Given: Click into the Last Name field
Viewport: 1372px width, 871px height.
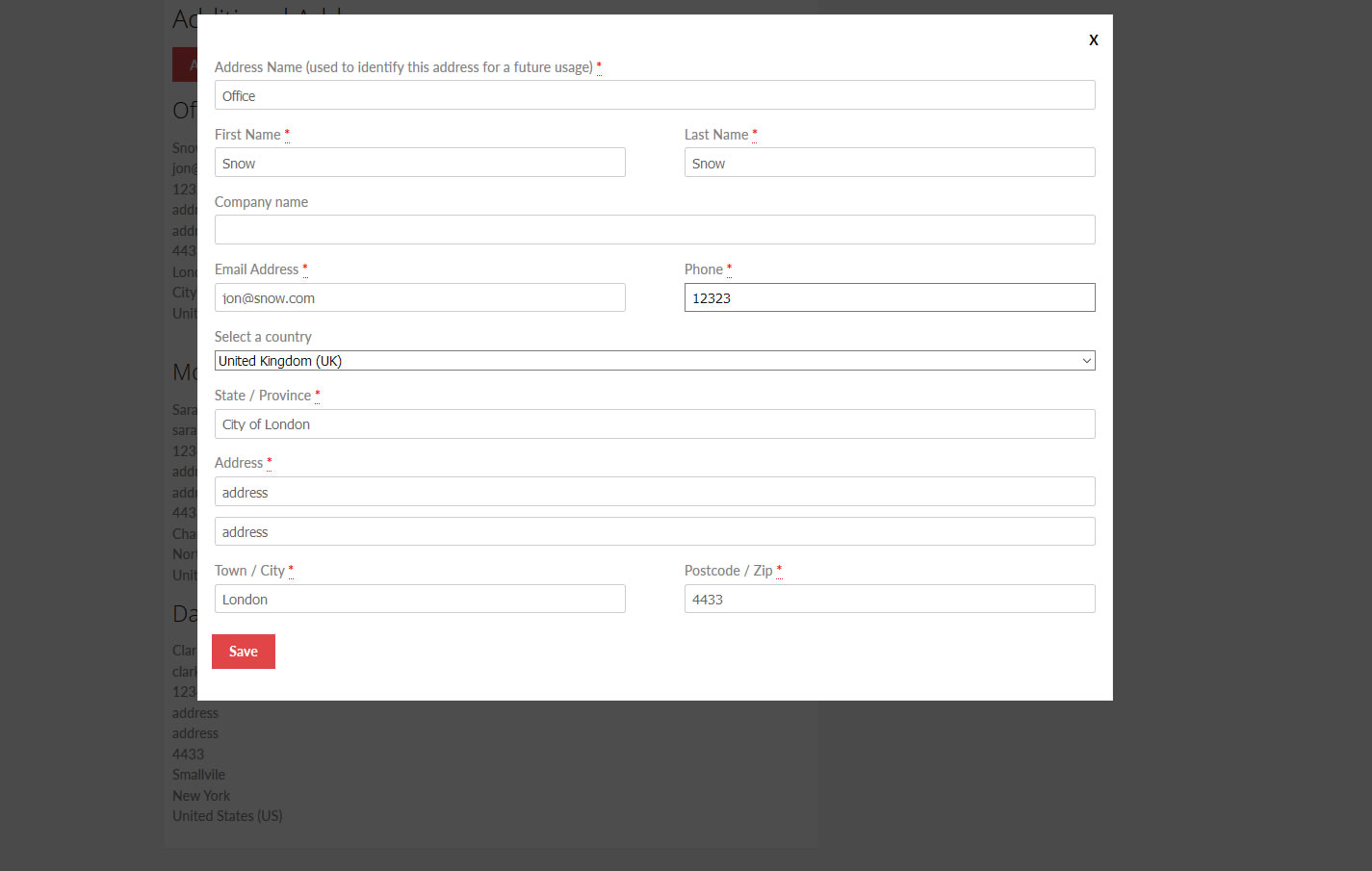Looking at the screenshot, I should (889, 163).
